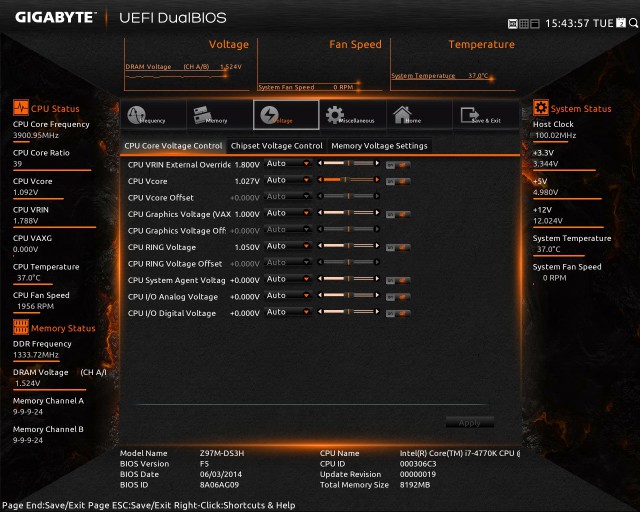Open the Miscellaneous gear icon
The height and width of the screenshot is (512, 640).
(335, 115)
